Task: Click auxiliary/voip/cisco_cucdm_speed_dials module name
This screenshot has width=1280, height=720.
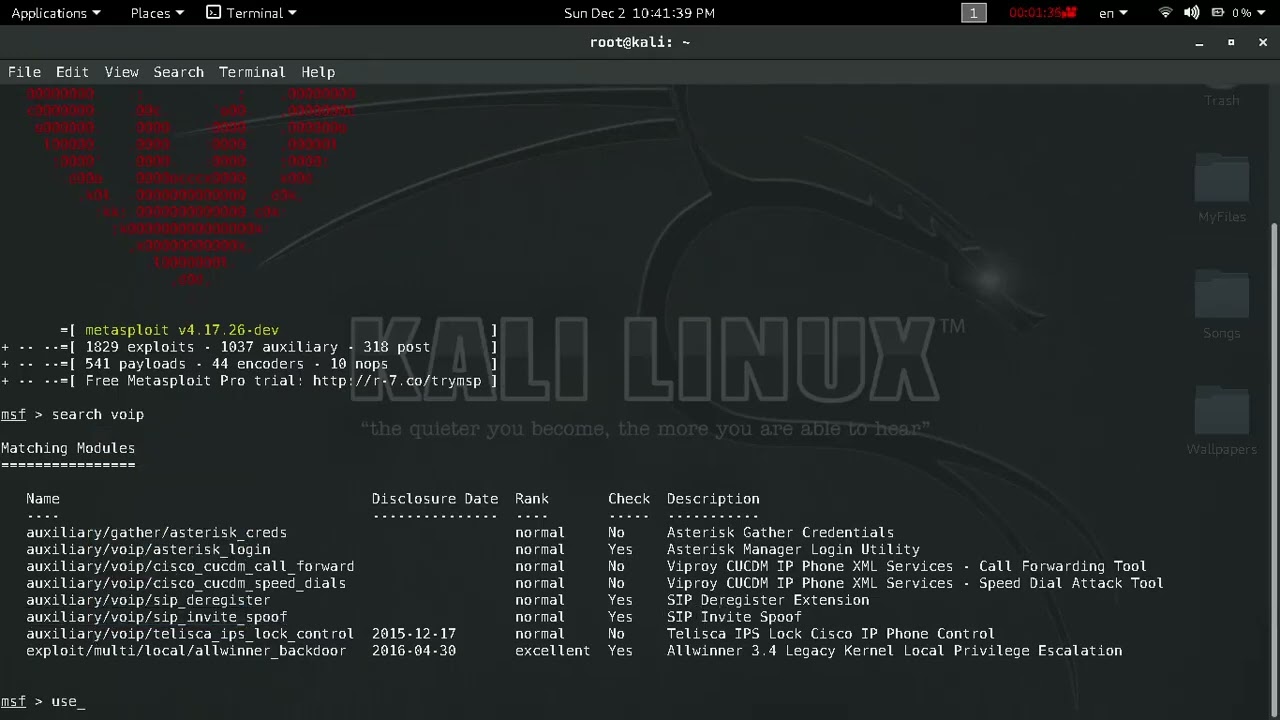Action: pyautogui.click(x=186, y=584)
